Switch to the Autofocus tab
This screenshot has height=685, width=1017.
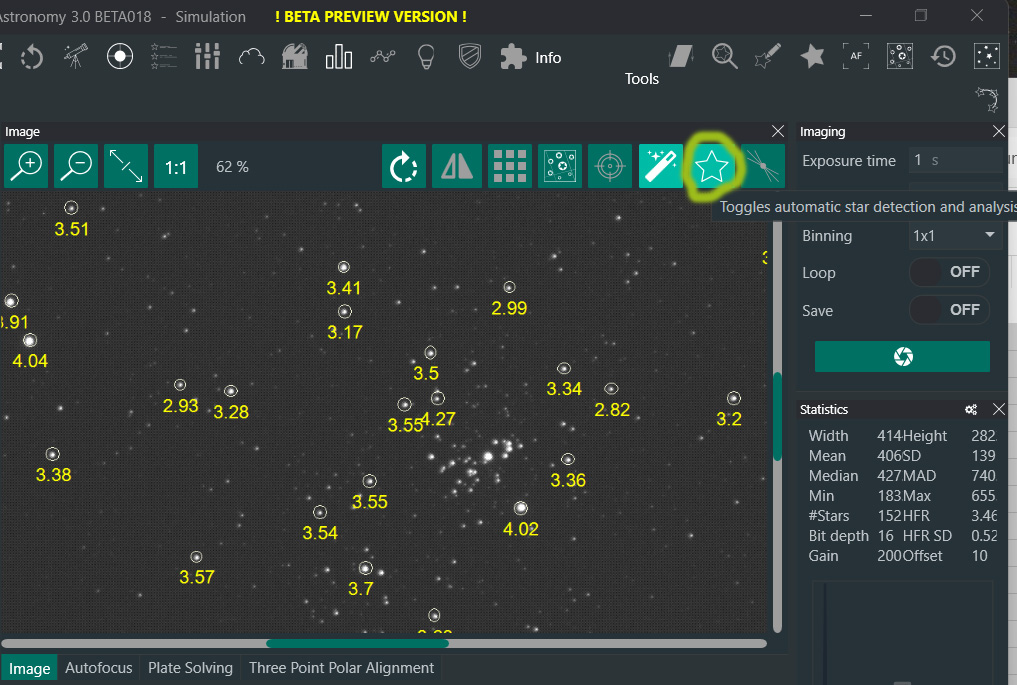click(x=98, y=668)
